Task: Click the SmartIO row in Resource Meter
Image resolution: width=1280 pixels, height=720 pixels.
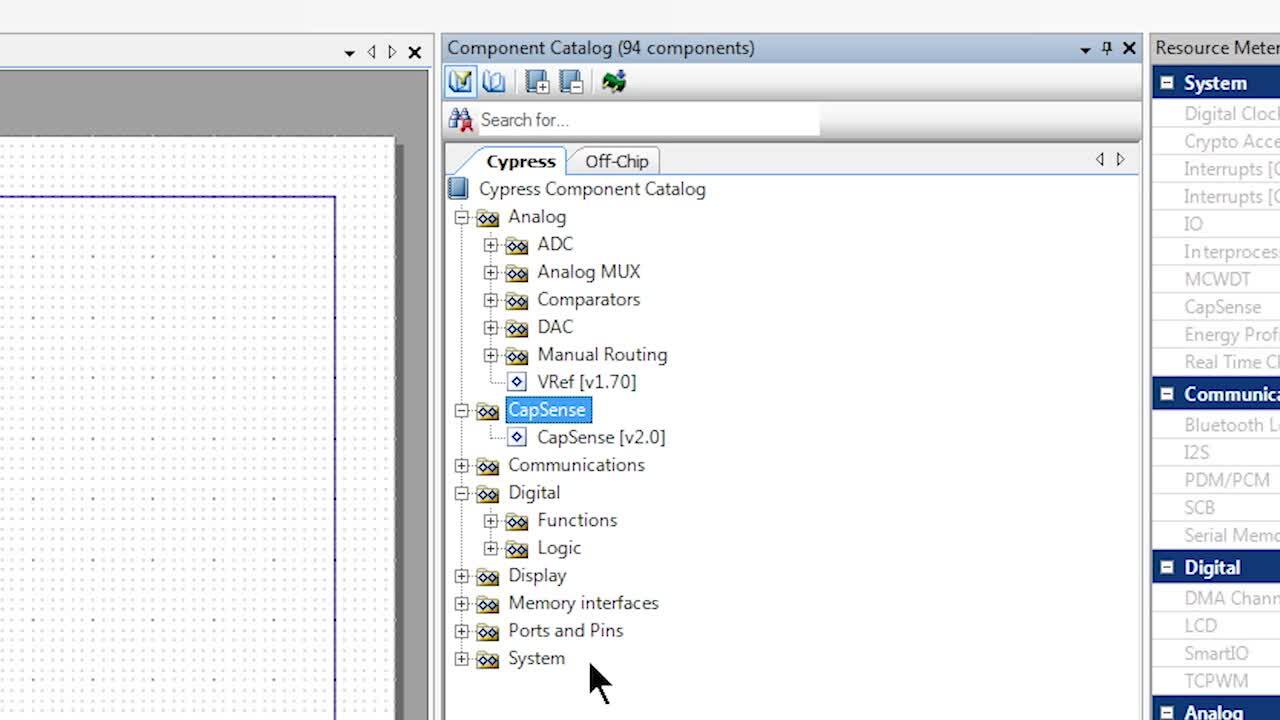Action: tap(1216, 653)
